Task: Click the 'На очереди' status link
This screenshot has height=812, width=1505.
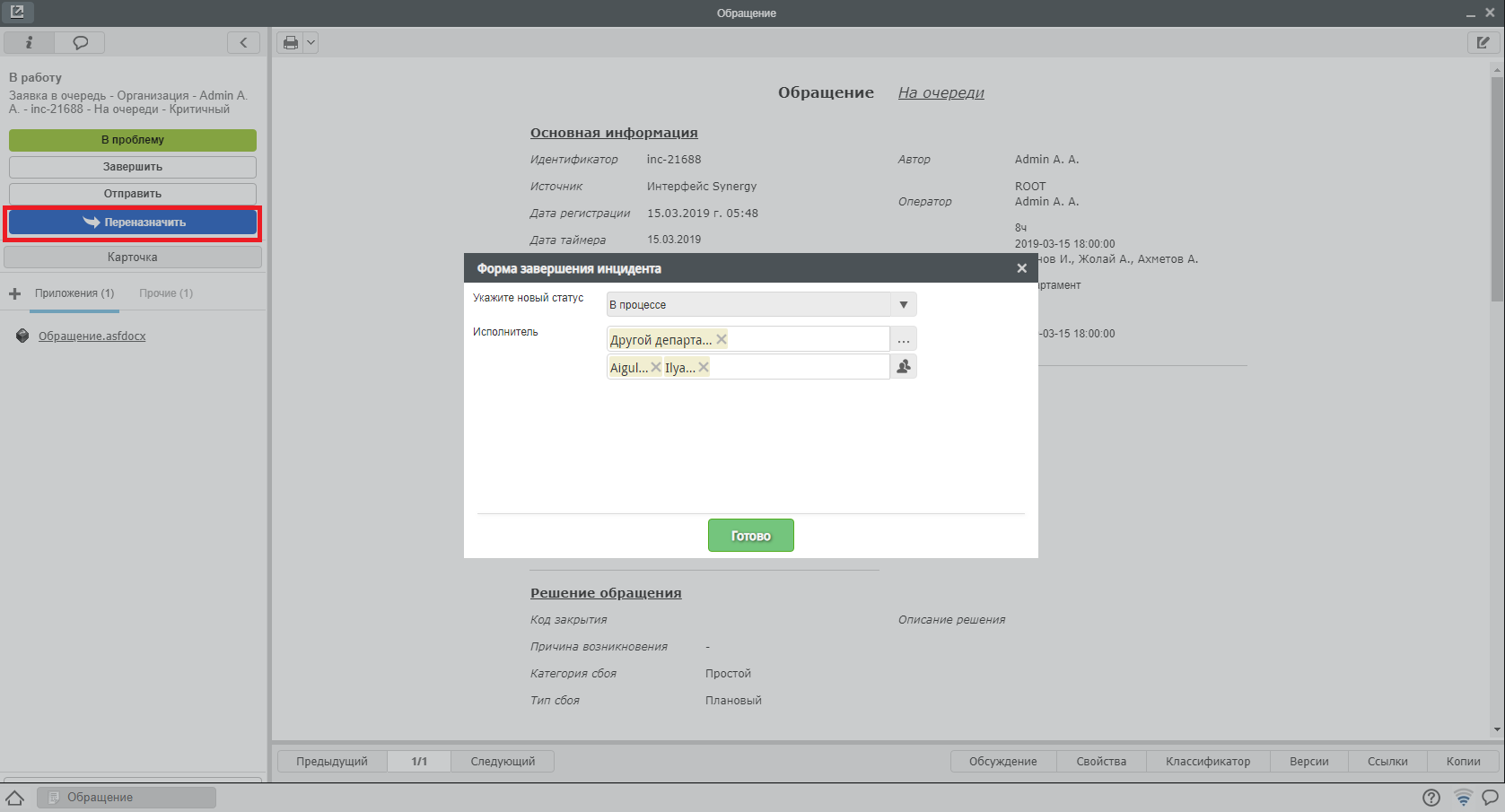Action: click(x=941, y=92)
